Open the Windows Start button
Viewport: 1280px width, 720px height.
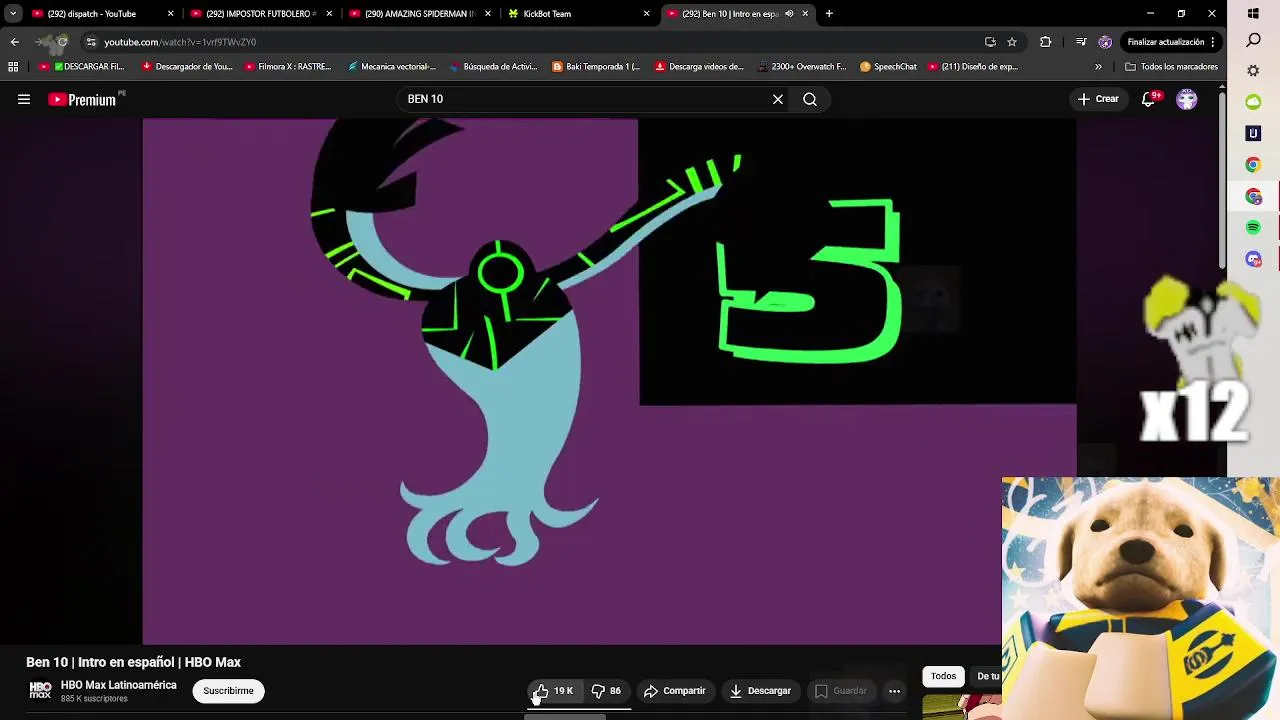(x=1253, y=14)
